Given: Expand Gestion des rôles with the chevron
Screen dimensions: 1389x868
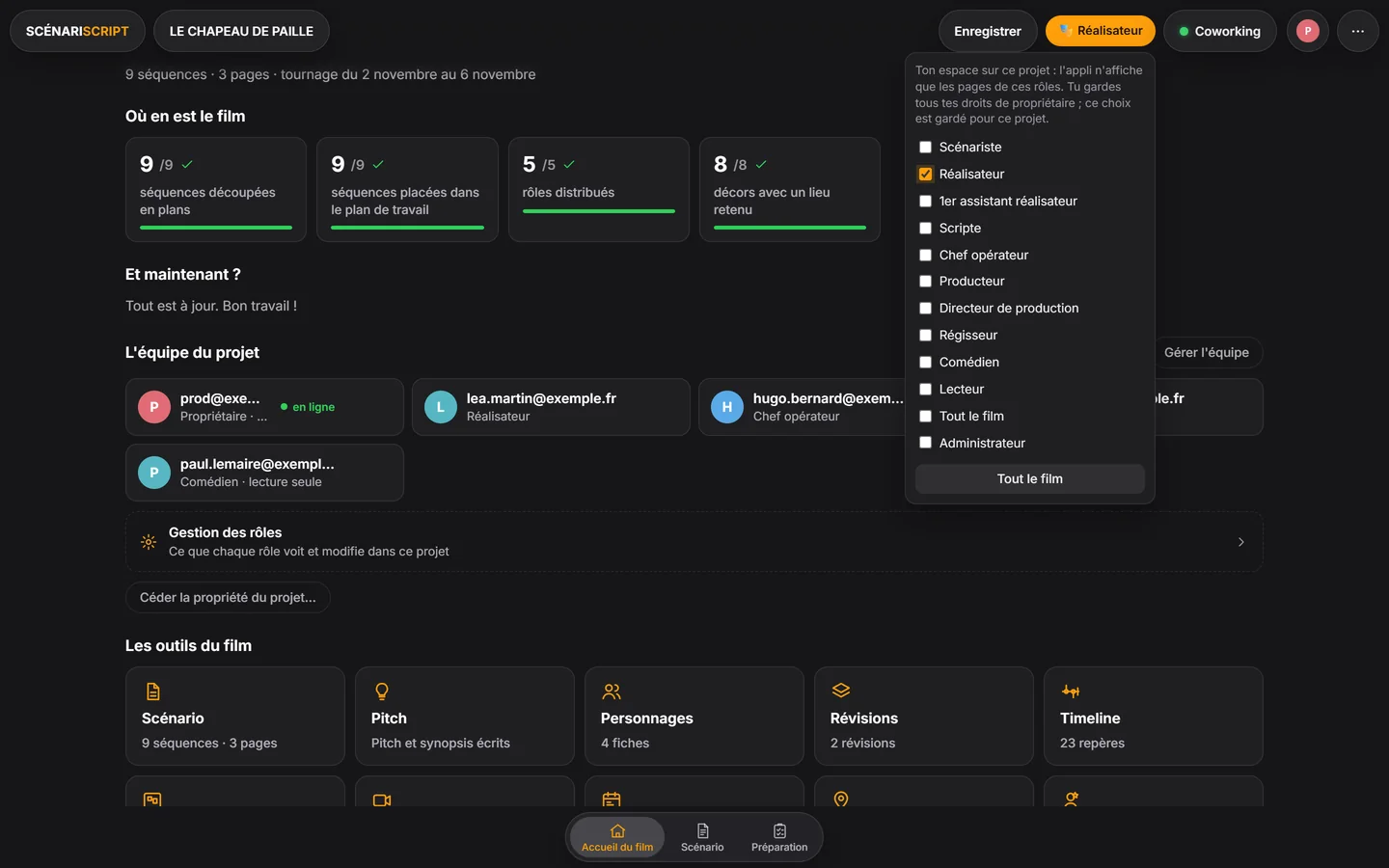Looking at the screenshot, I should point(1240,542).
